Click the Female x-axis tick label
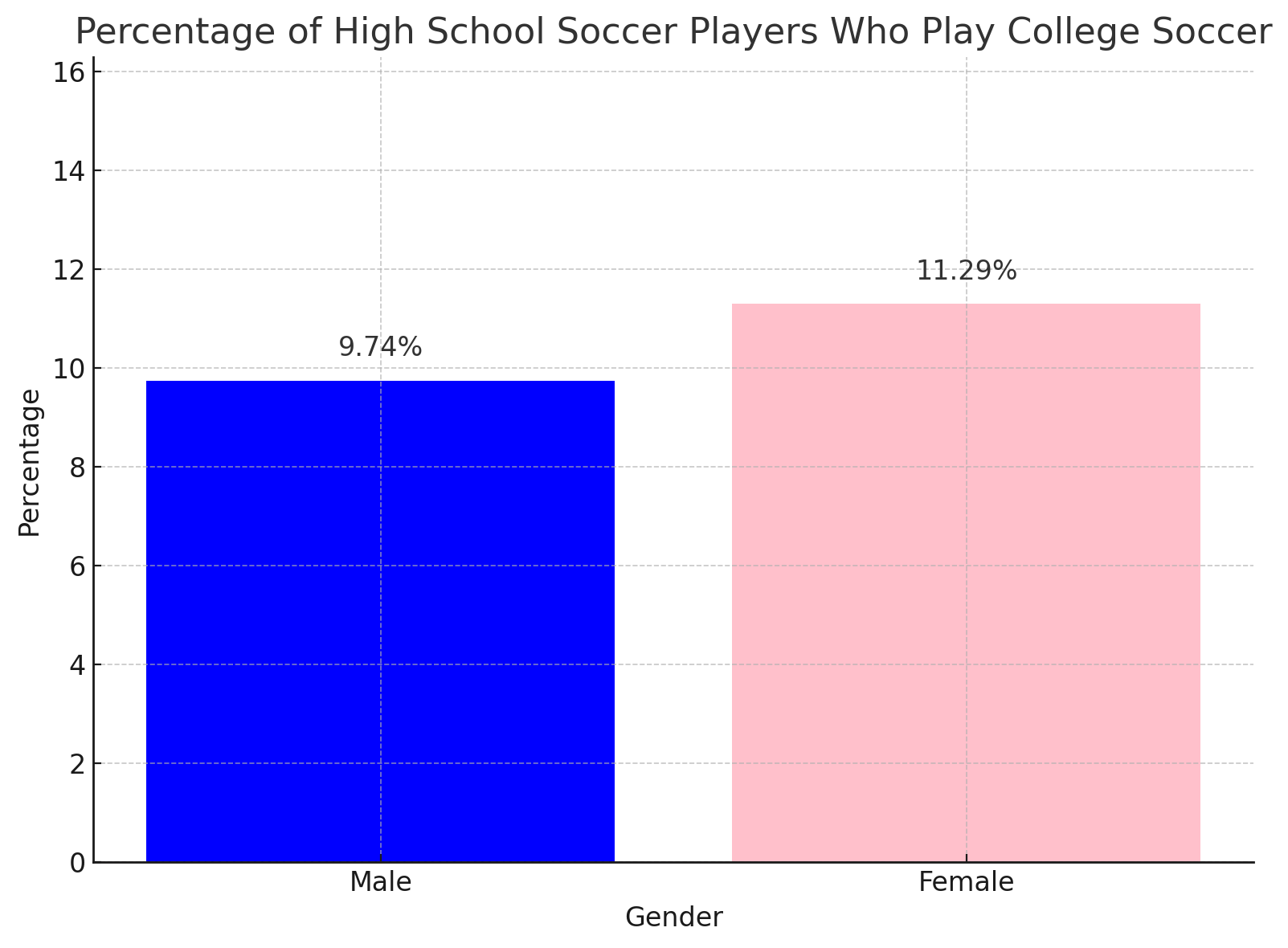Screen dimensions: 1288x948 [x=966, y=882]
